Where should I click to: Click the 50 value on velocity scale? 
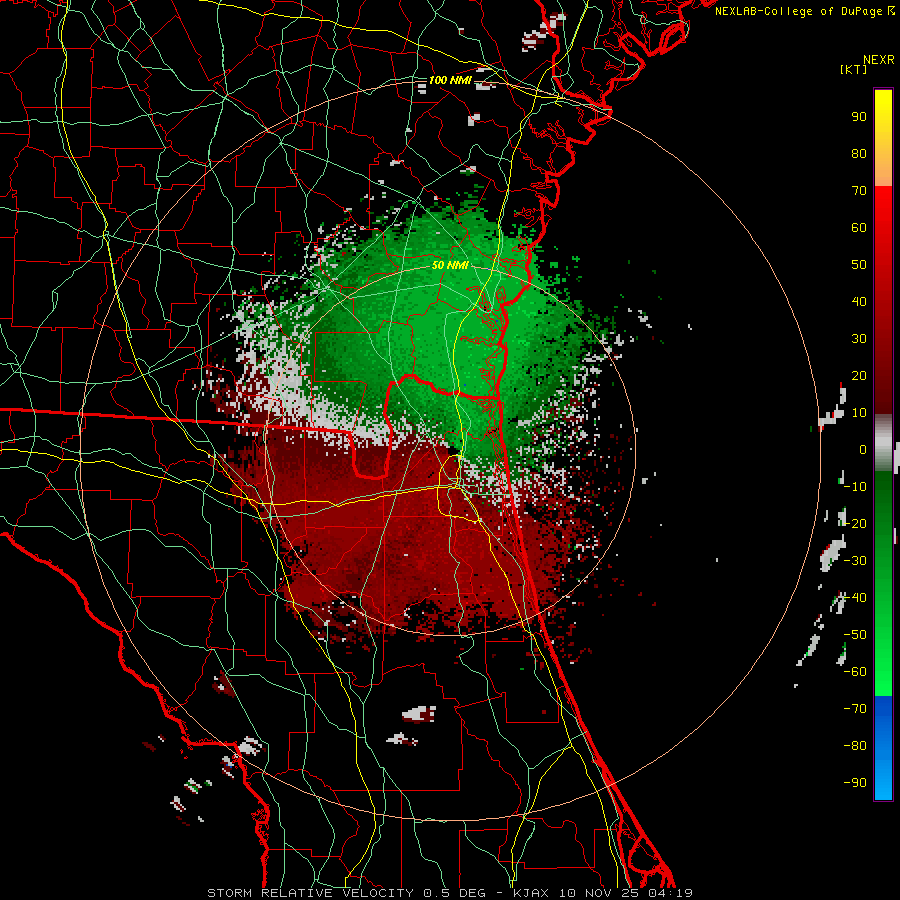point(859,265)
